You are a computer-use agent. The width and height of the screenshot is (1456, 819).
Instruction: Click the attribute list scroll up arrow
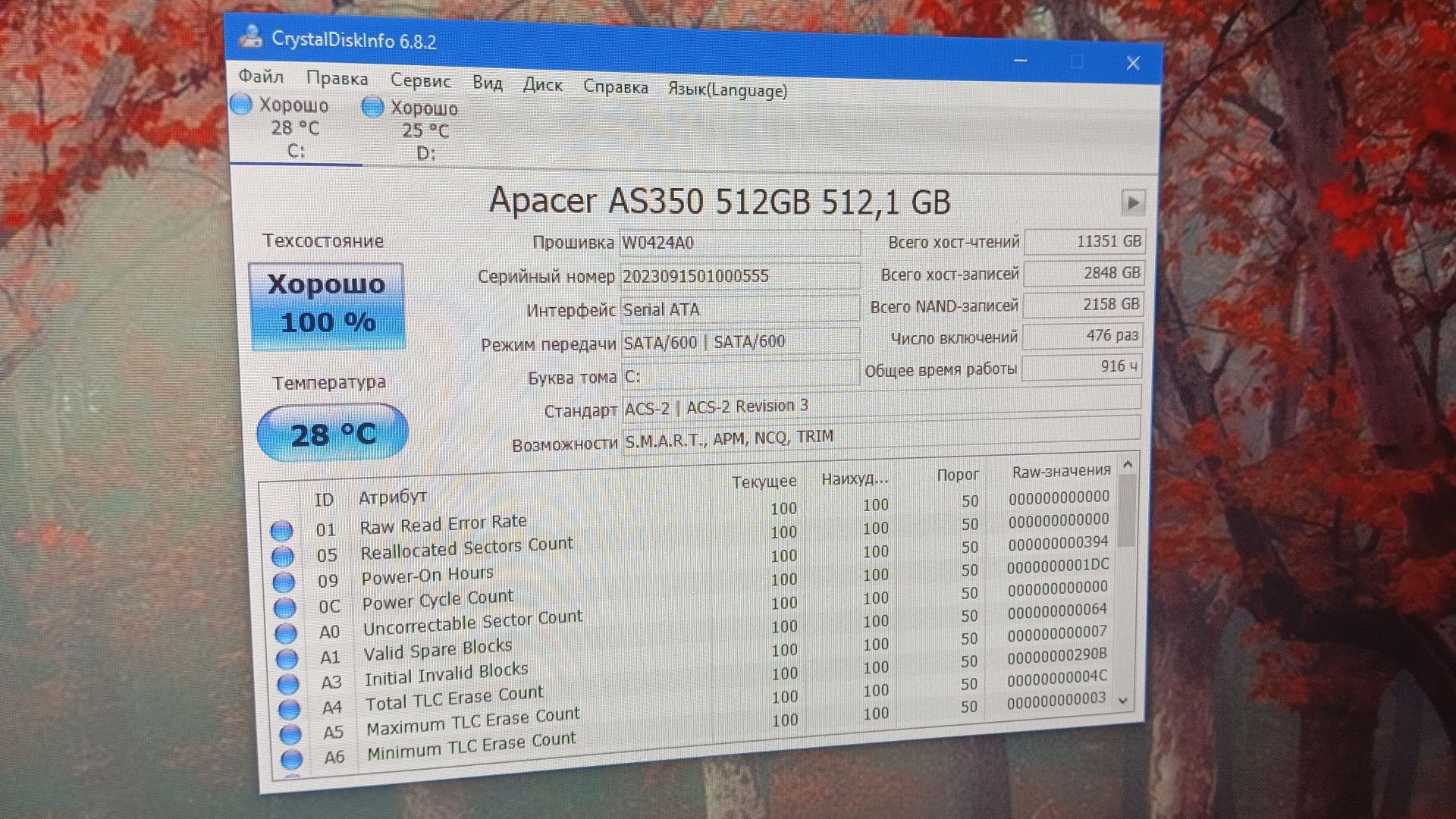(x=1128, y=464)
